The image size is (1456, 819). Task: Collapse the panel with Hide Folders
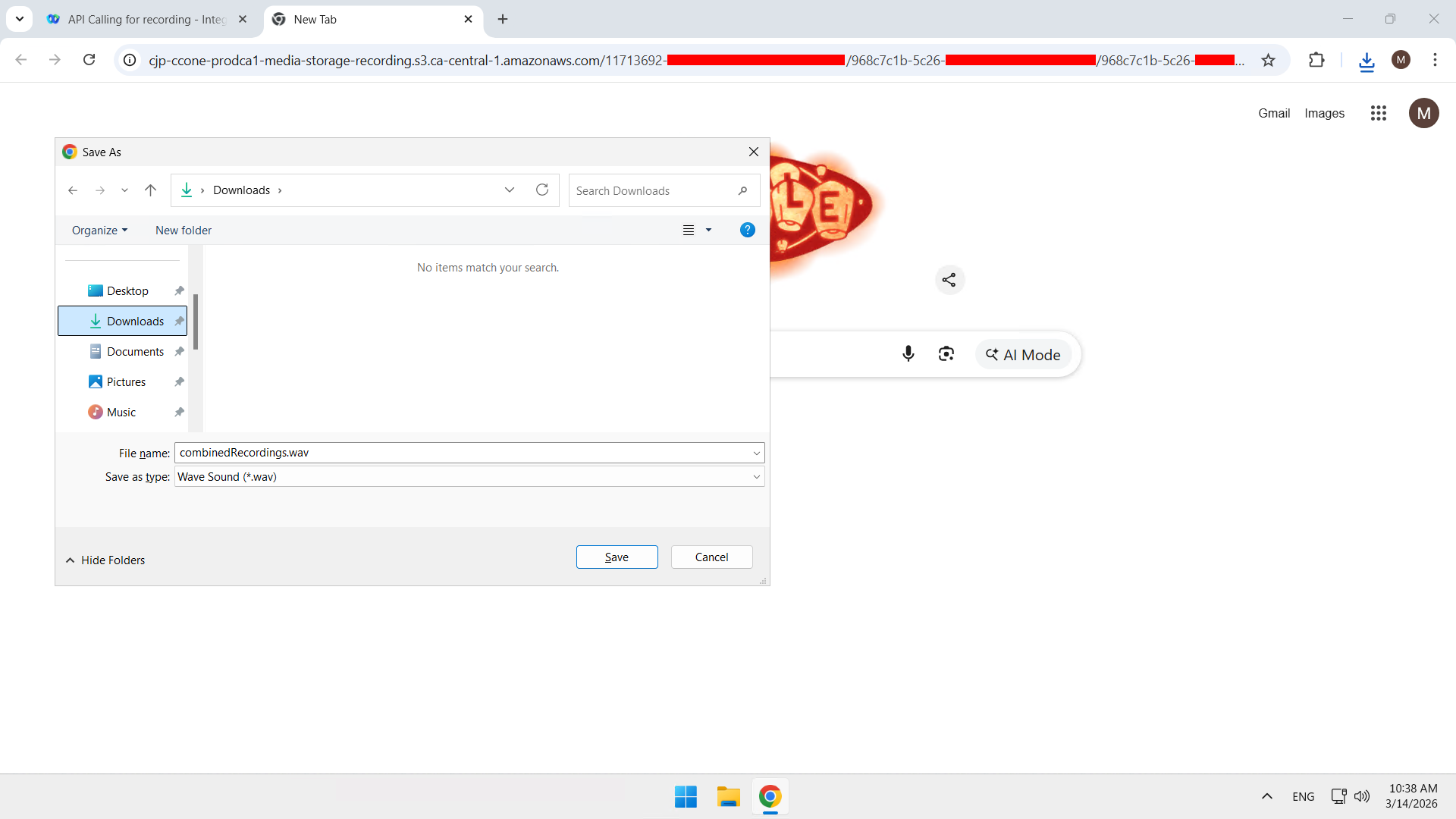(105, 560)
